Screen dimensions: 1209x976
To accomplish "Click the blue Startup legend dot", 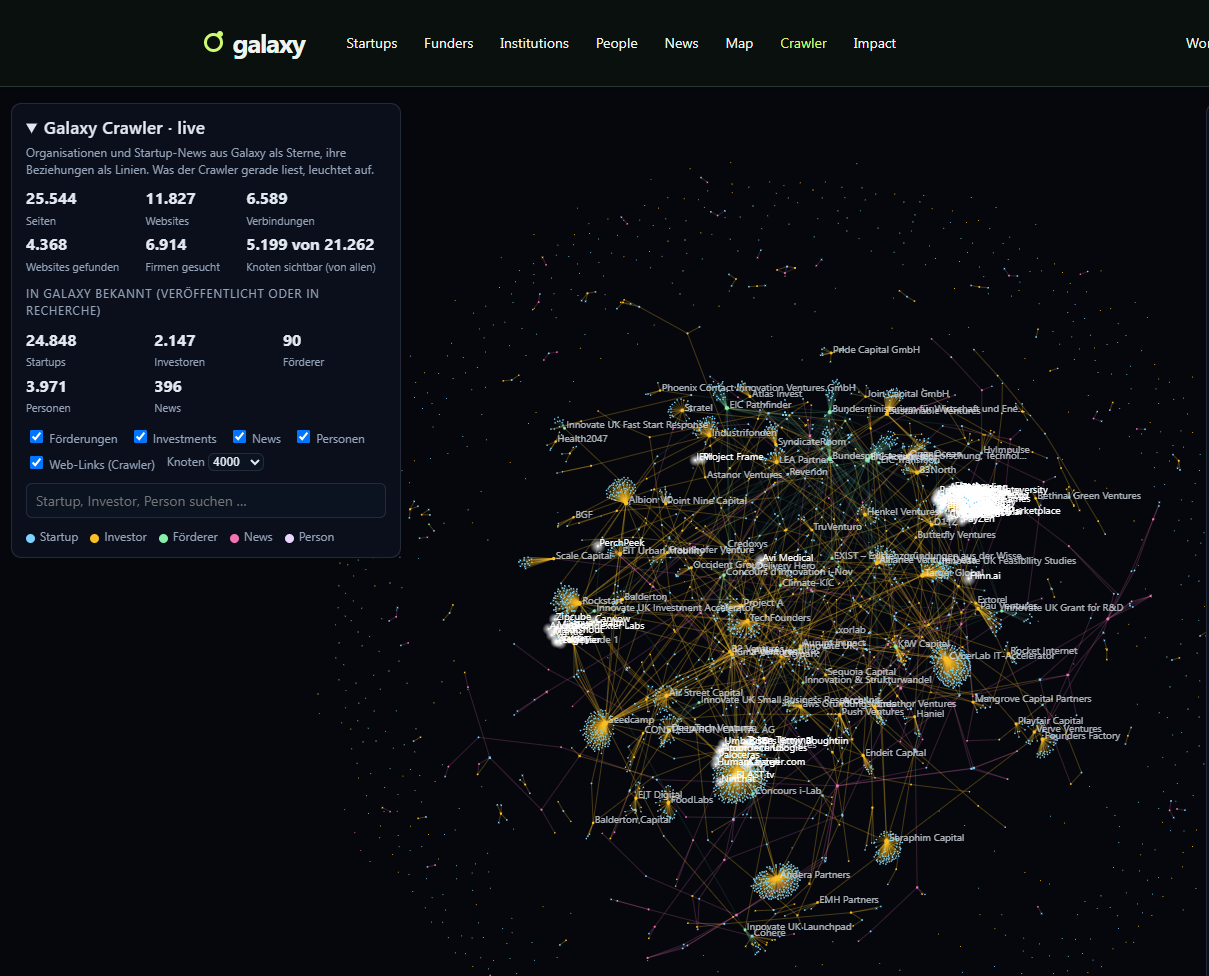I will [x=31, y=538].
